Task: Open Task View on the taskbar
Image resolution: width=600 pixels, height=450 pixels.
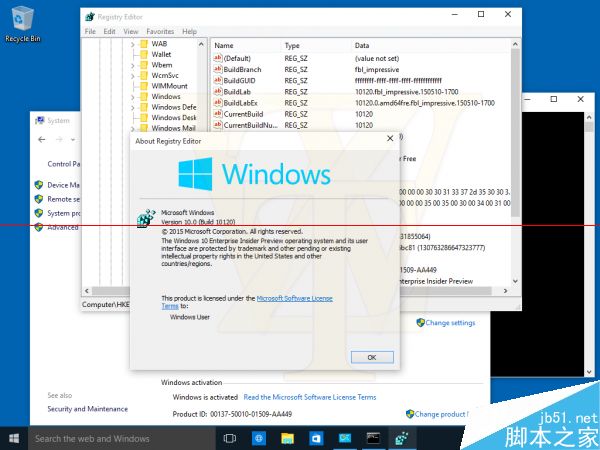Action: (230, 439)
